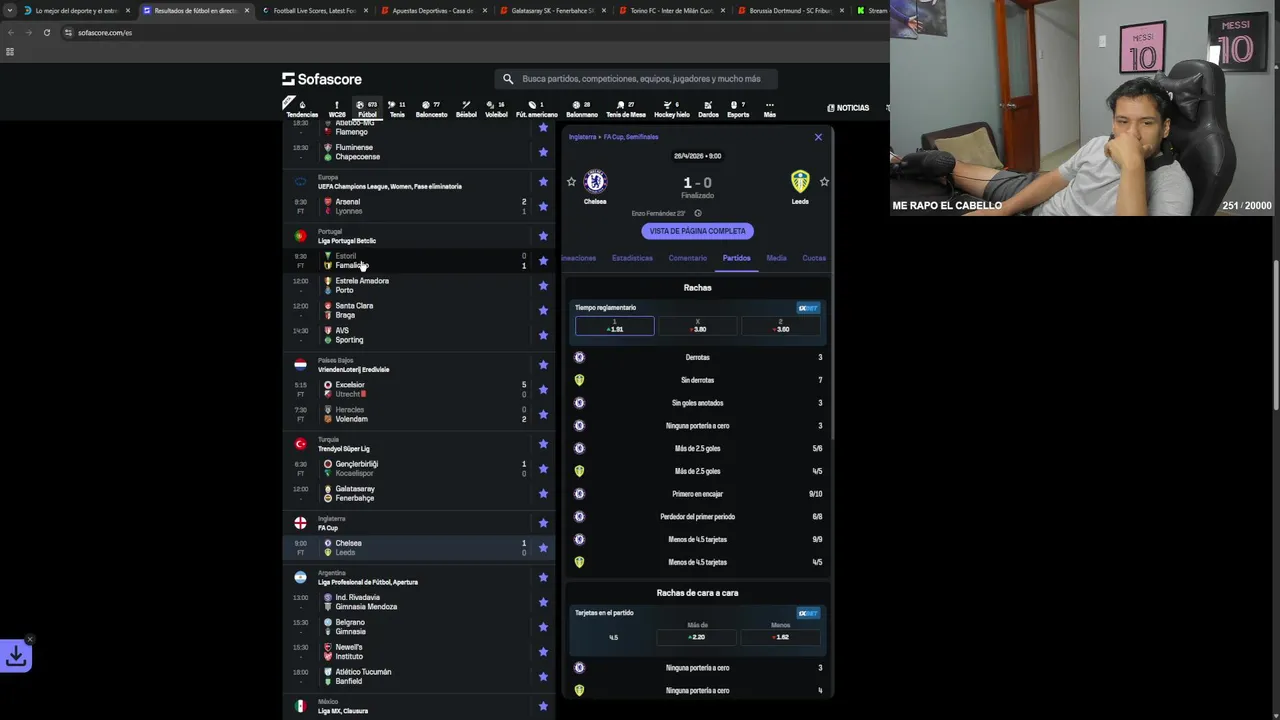The image size is (1280, 720).
Task: Toggle favorite star for Chelsea vs Leeds row
Action: coord(543,547)
